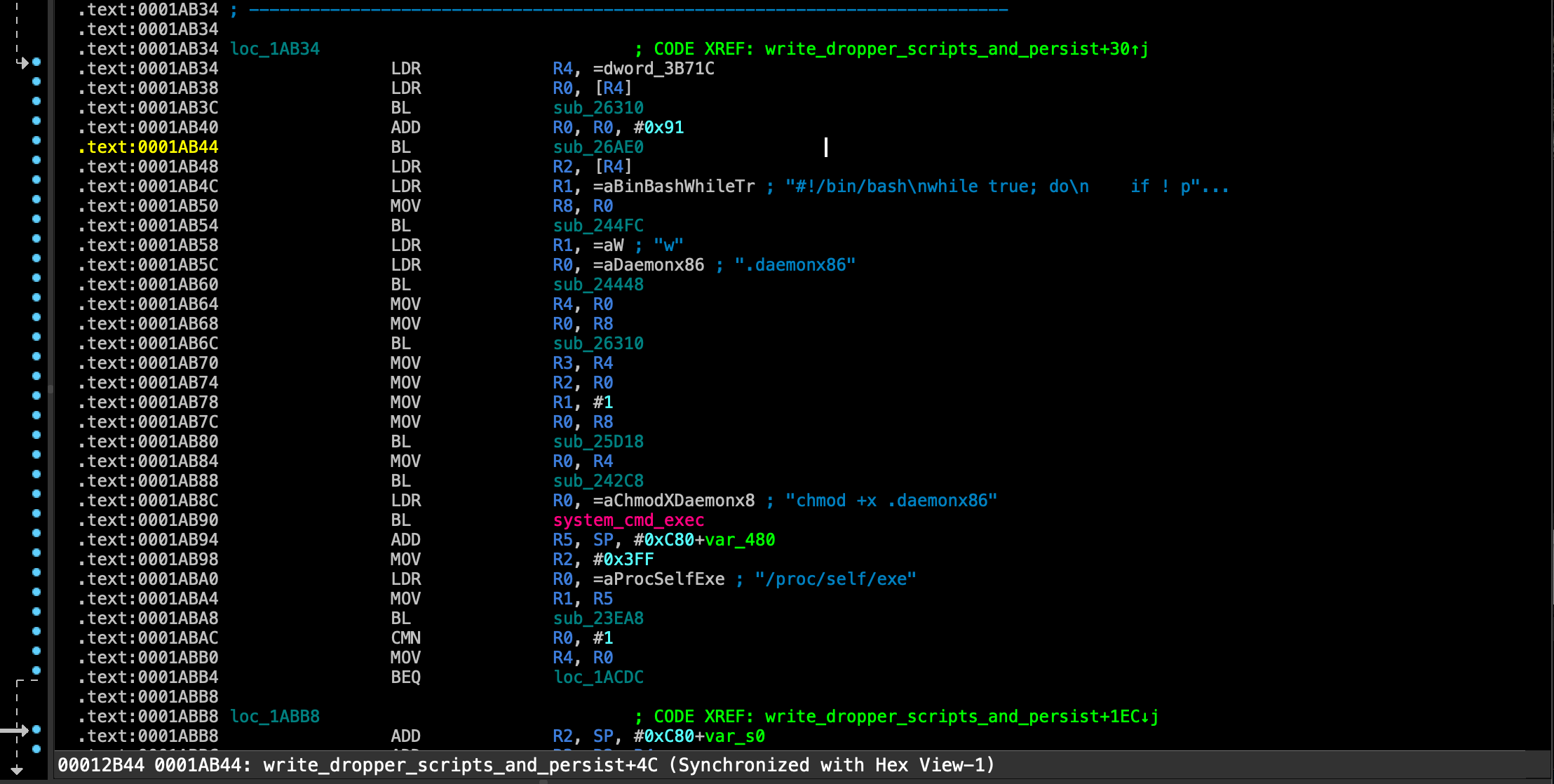
Task: Click sub_26310 call at 0001AB3C
Action: coord(598,108)
